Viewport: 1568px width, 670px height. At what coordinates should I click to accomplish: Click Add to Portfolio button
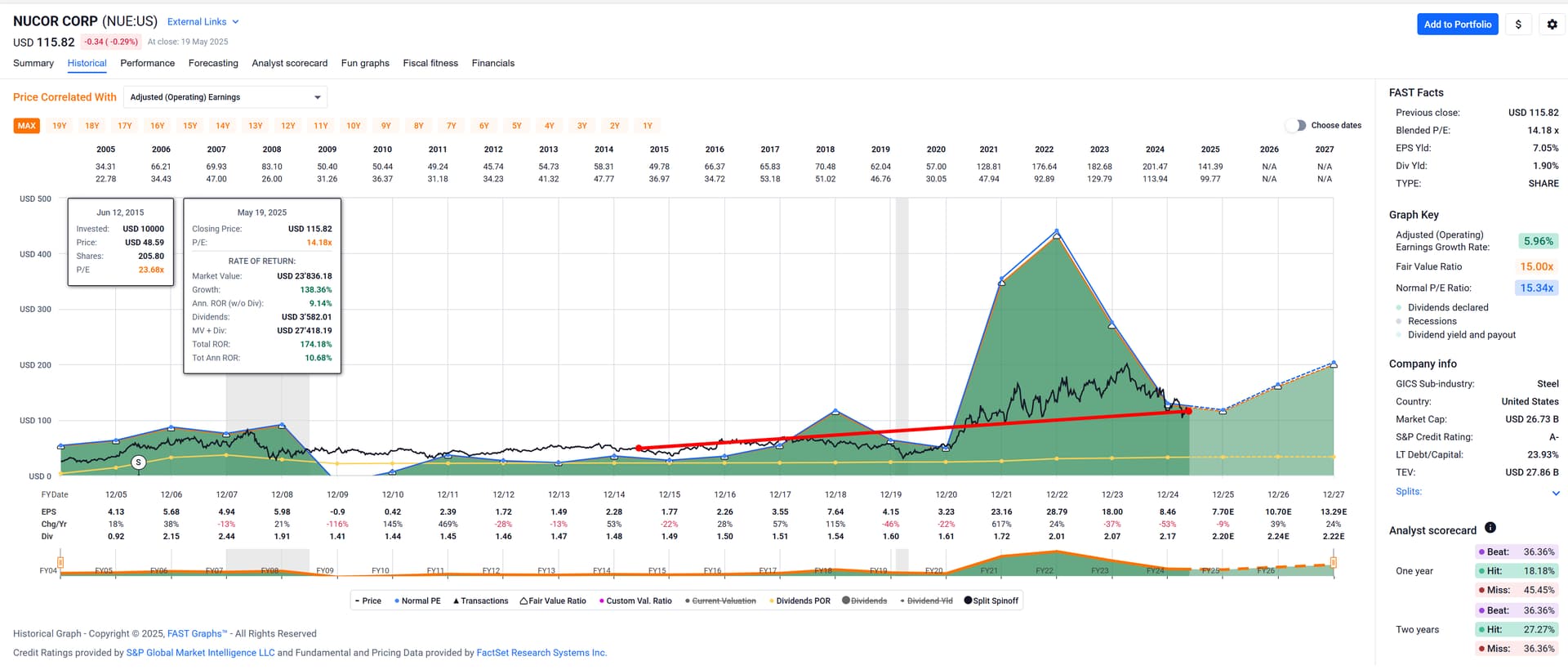1458,25
